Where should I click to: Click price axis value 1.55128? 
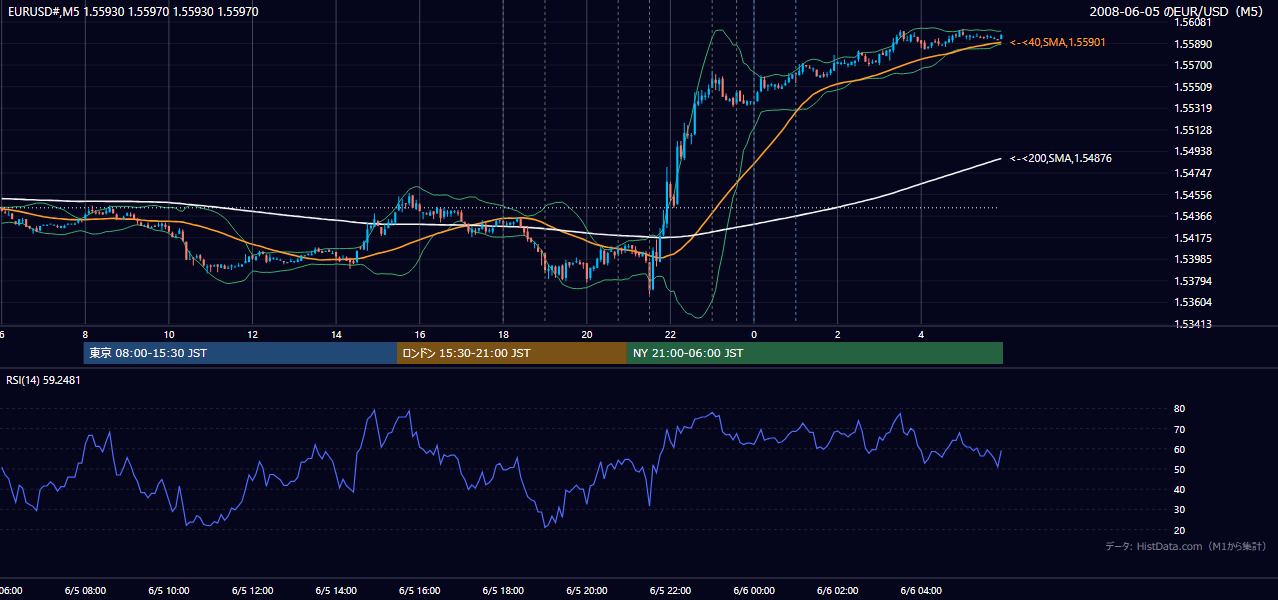point(1192,130)
